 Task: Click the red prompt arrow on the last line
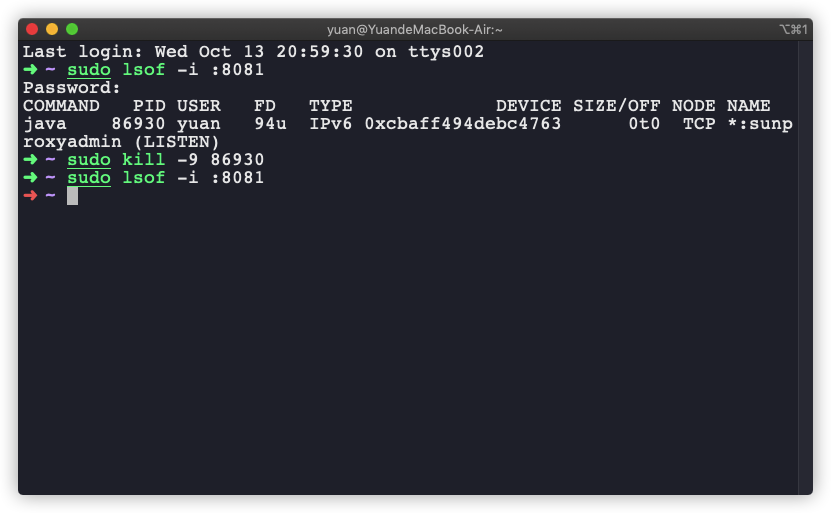[29, 196]
